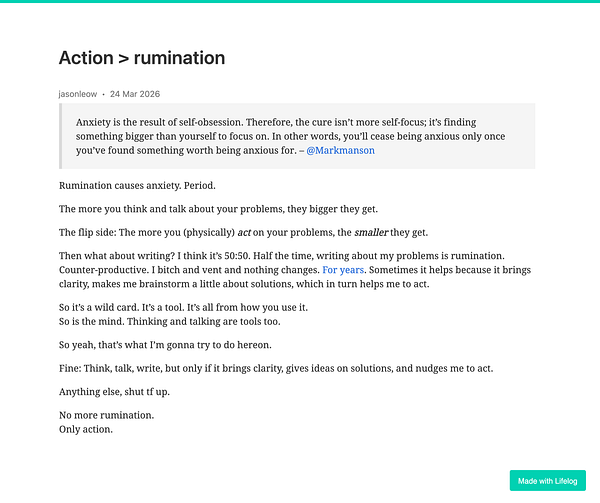This screenshot has width=600, height=503.
Task: Click the line "The more you think and talk"
Action: [x=218, y=209]
